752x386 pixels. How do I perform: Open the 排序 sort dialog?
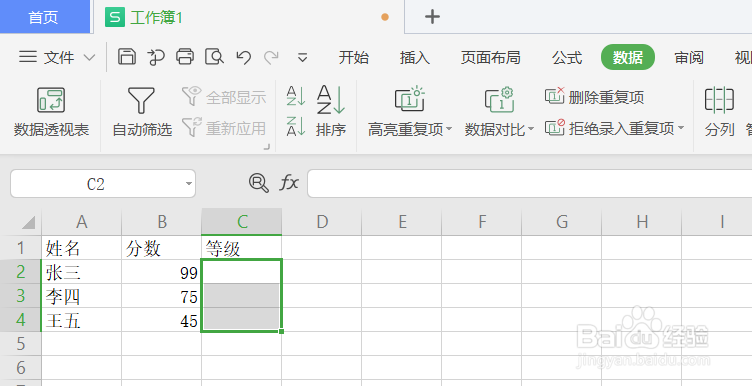(x=331, y=112)
